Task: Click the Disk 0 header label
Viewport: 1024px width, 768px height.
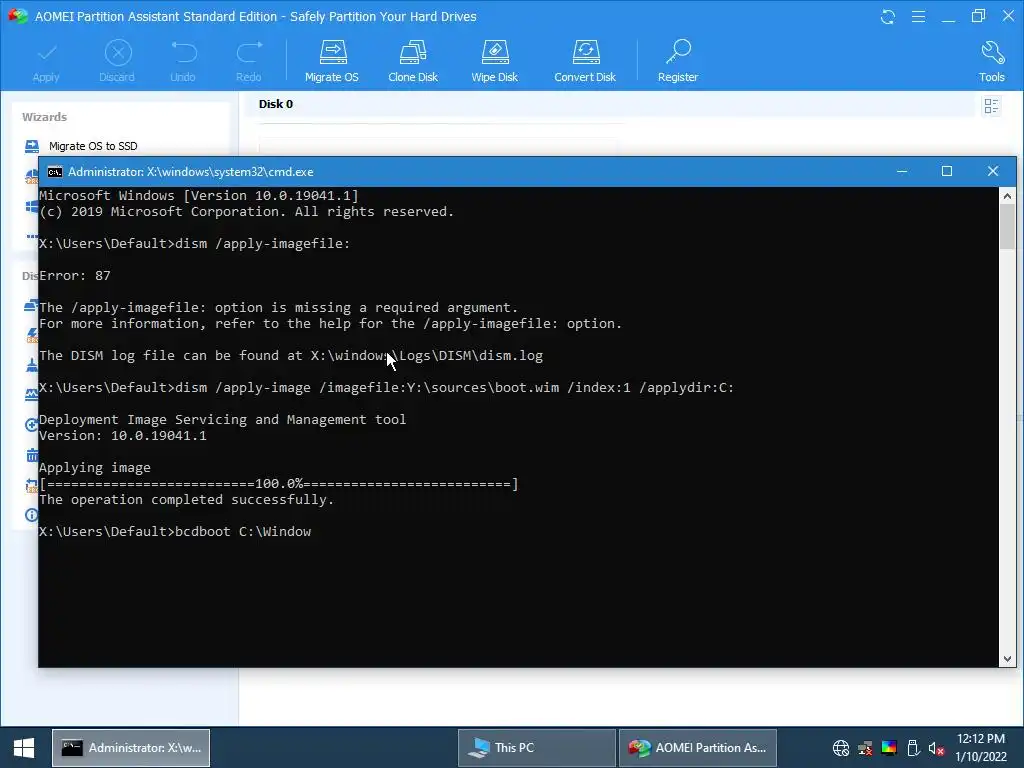Action: coord(276,104)
